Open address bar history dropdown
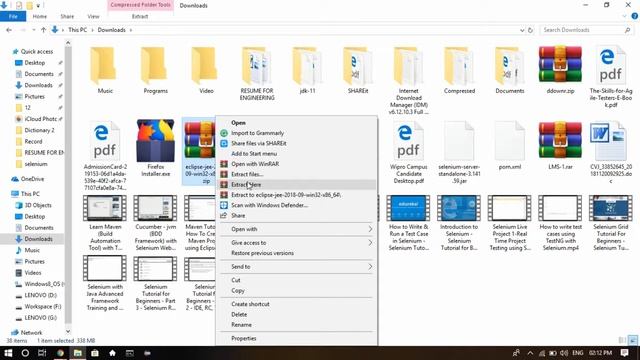 [x=522, y=30]
